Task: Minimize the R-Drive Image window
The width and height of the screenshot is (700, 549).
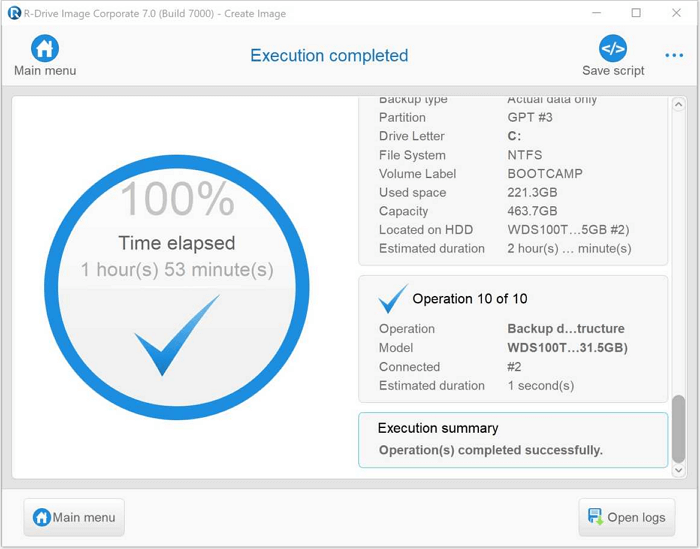Action: 596,14
